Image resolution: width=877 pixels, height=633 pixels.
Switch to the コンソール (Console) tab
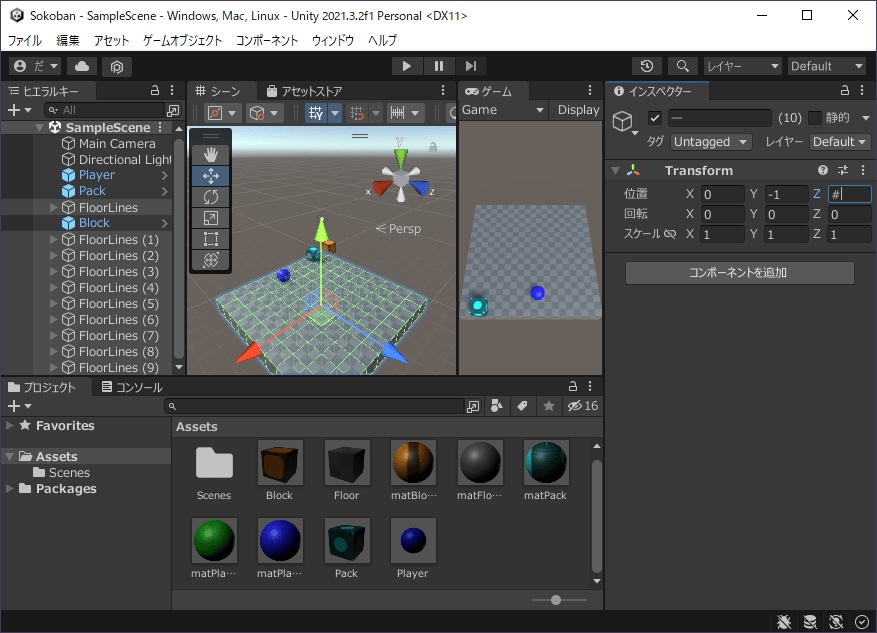[x=132, y=387]
